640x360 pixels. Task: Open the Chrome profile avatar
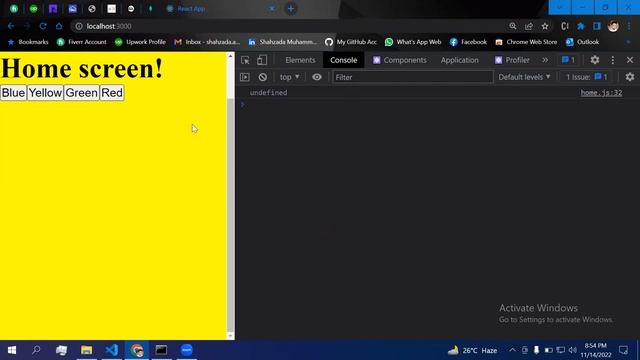click(x=613, y=26)
